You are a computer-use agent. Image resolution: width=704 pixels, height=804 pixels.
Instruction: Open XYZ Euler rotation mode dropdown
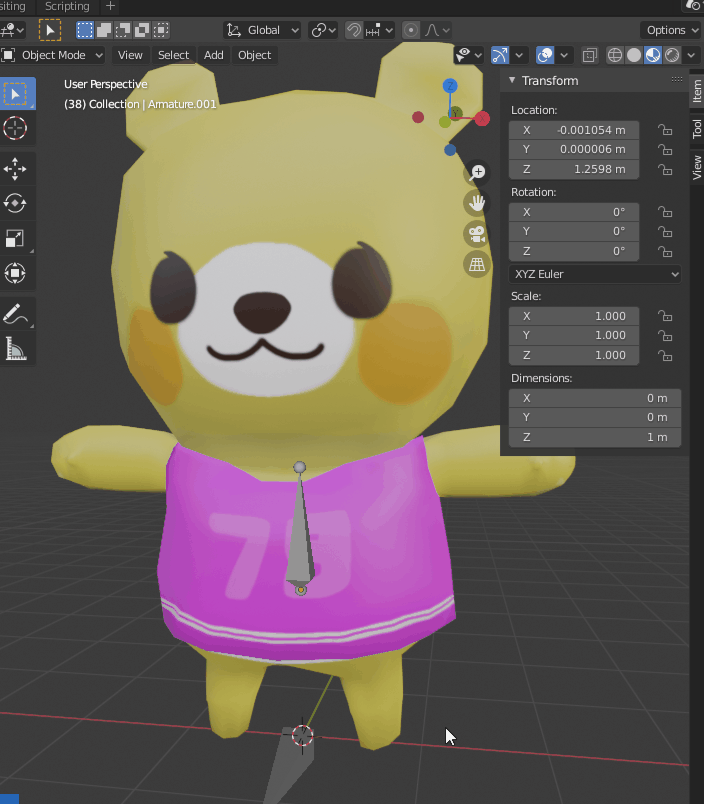point(595,274)
